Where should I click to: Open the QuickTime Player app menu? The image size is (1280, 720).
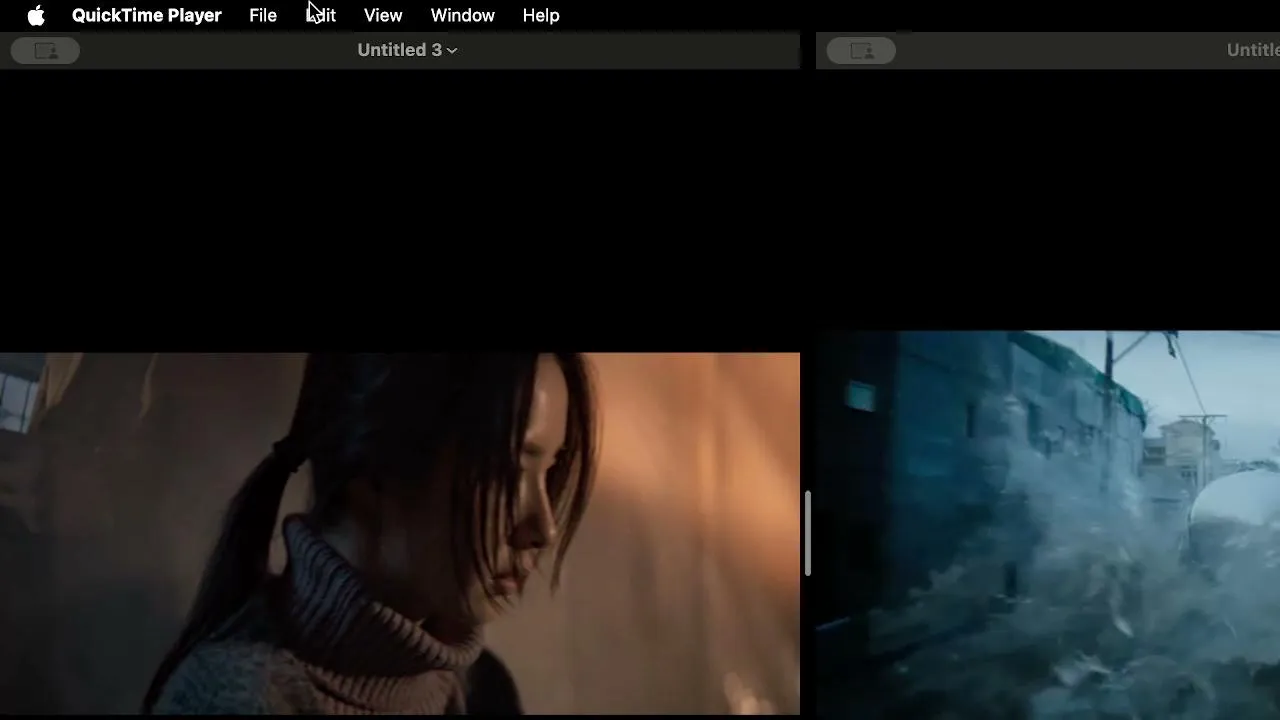click(147, 16)
